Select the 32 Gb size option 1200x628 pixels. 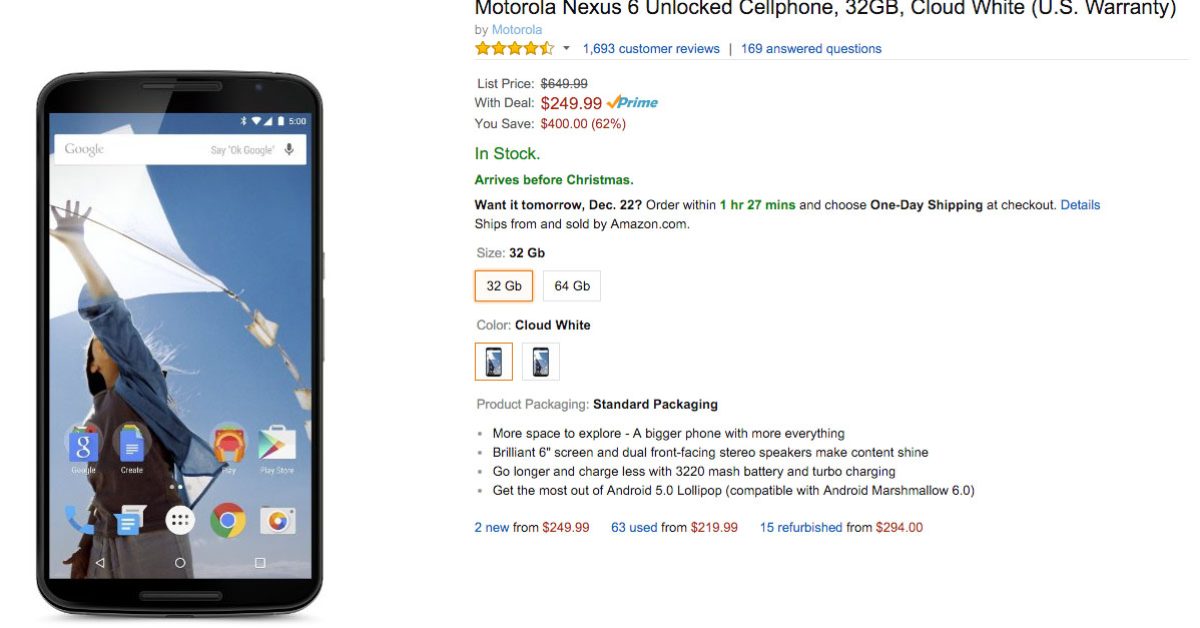(x=504, y=286)
